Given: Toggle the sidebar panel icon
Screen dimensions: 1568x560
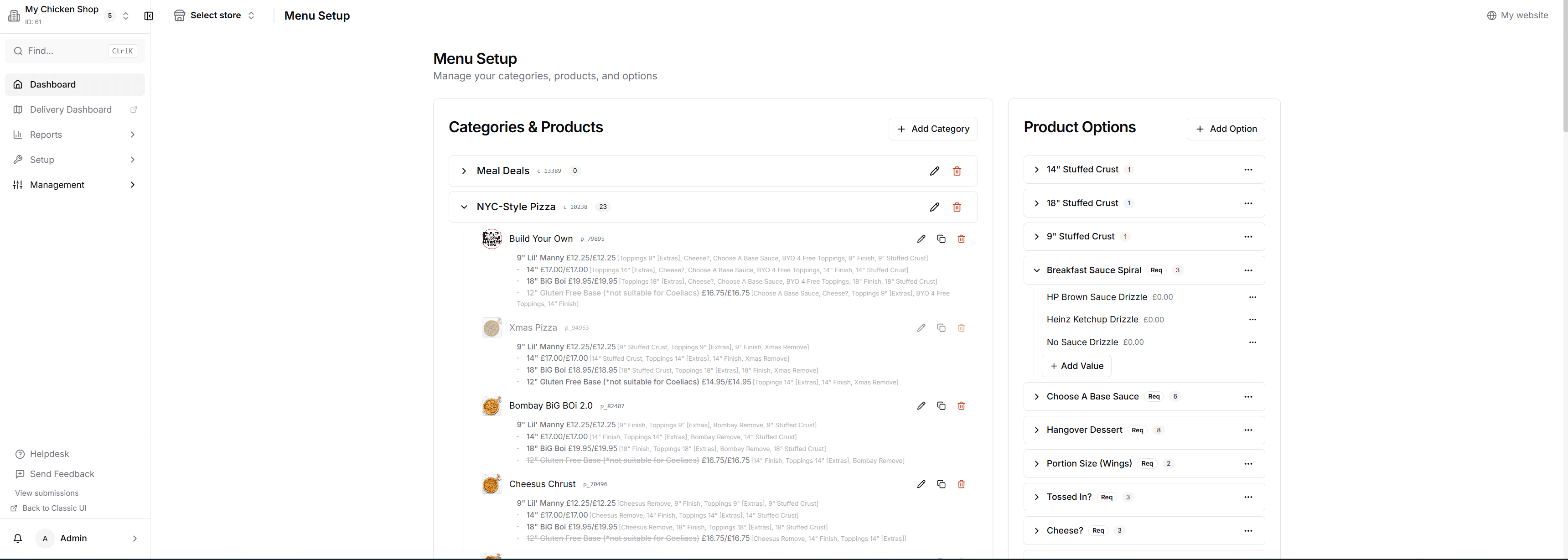Looking at the screenshot, I should [149, 16].
